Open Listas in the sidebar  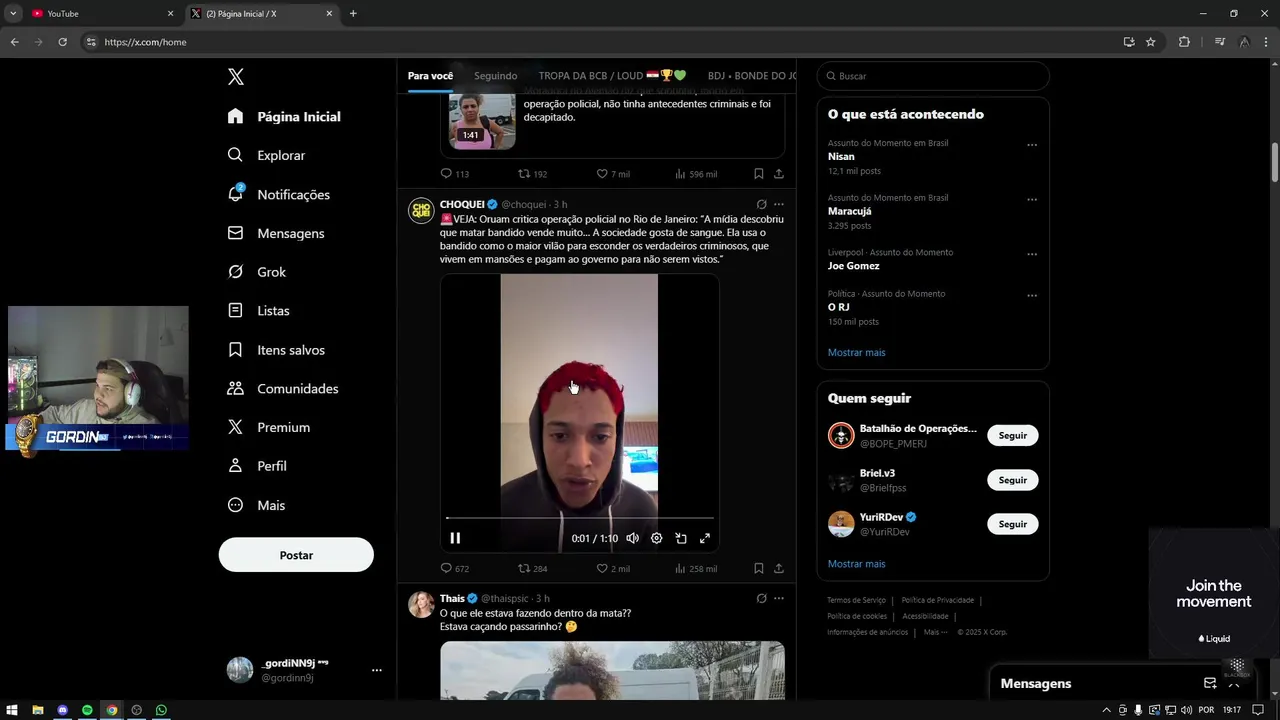(259, 311)
